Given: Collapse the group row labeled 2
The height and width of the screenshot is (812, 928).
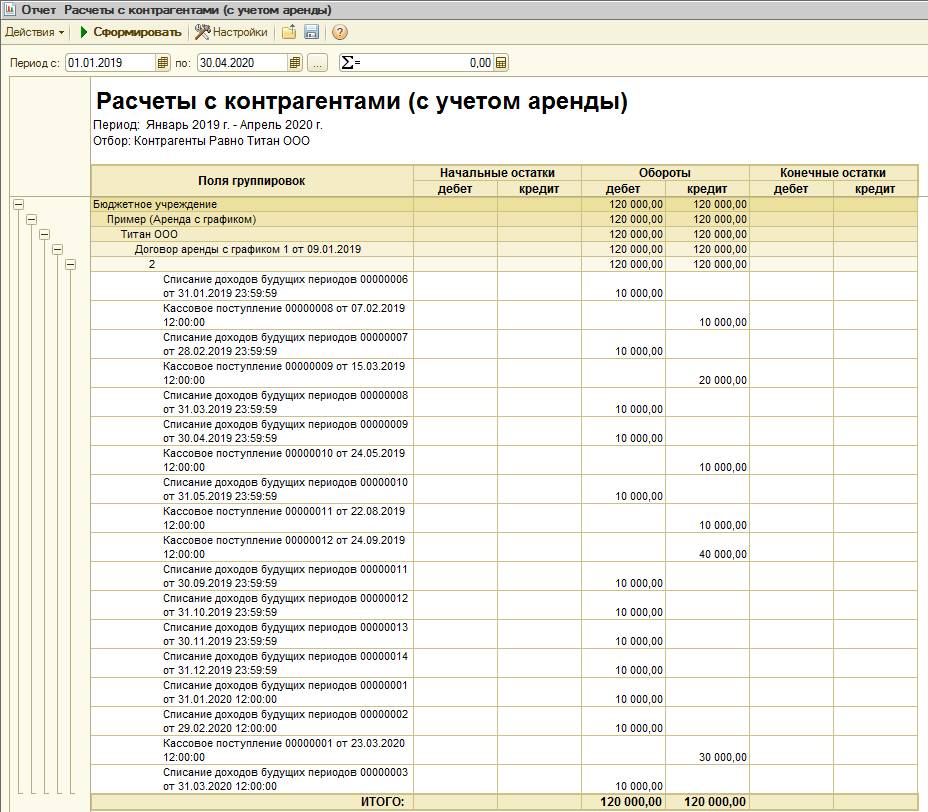Looking at the screenshot, I should click(x=70, y=265).
